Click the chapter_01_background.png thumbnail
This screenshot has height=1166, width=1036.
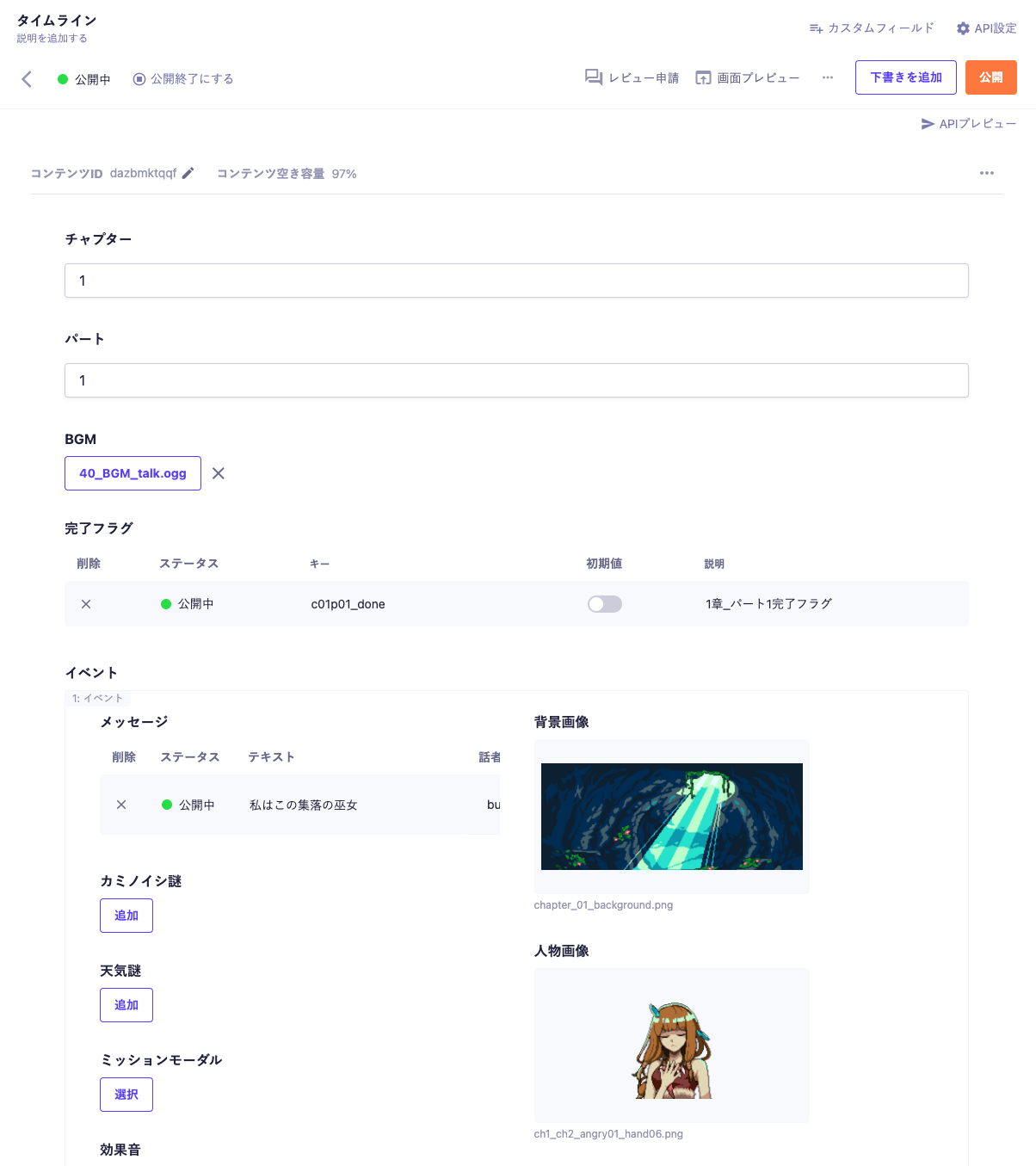tap(671, 816)
